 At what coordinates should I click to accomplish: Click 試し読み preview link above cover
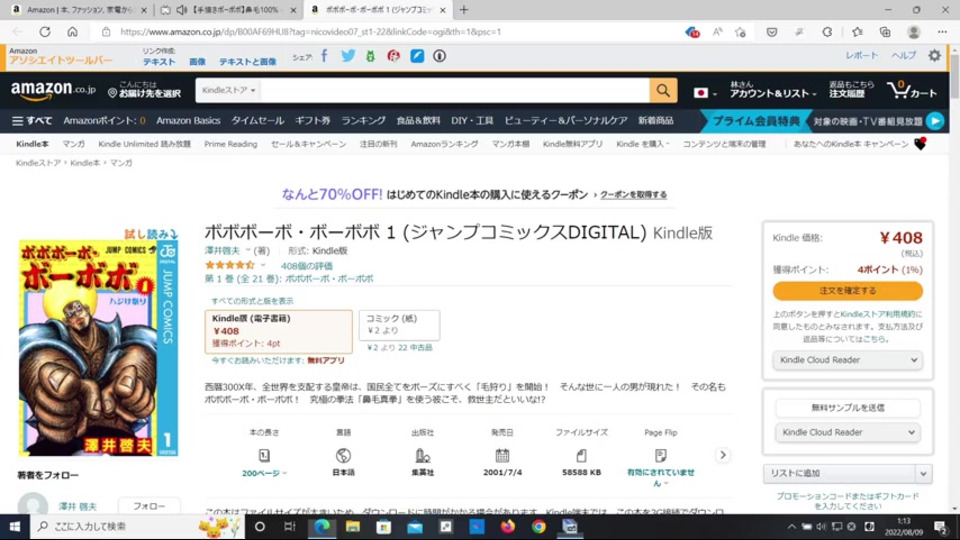(x=151, y=234)
